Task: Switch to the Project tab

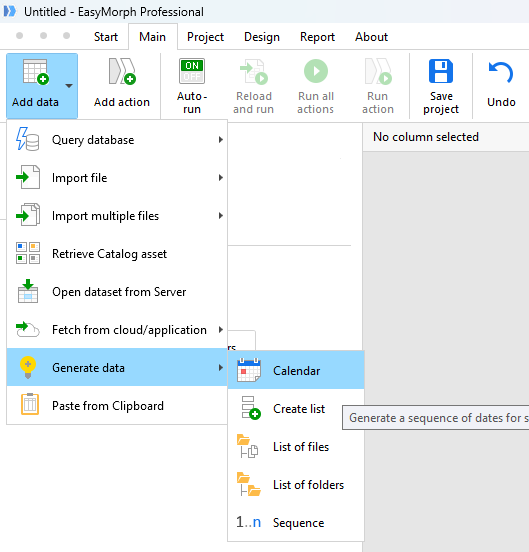Action: point(205,37)
